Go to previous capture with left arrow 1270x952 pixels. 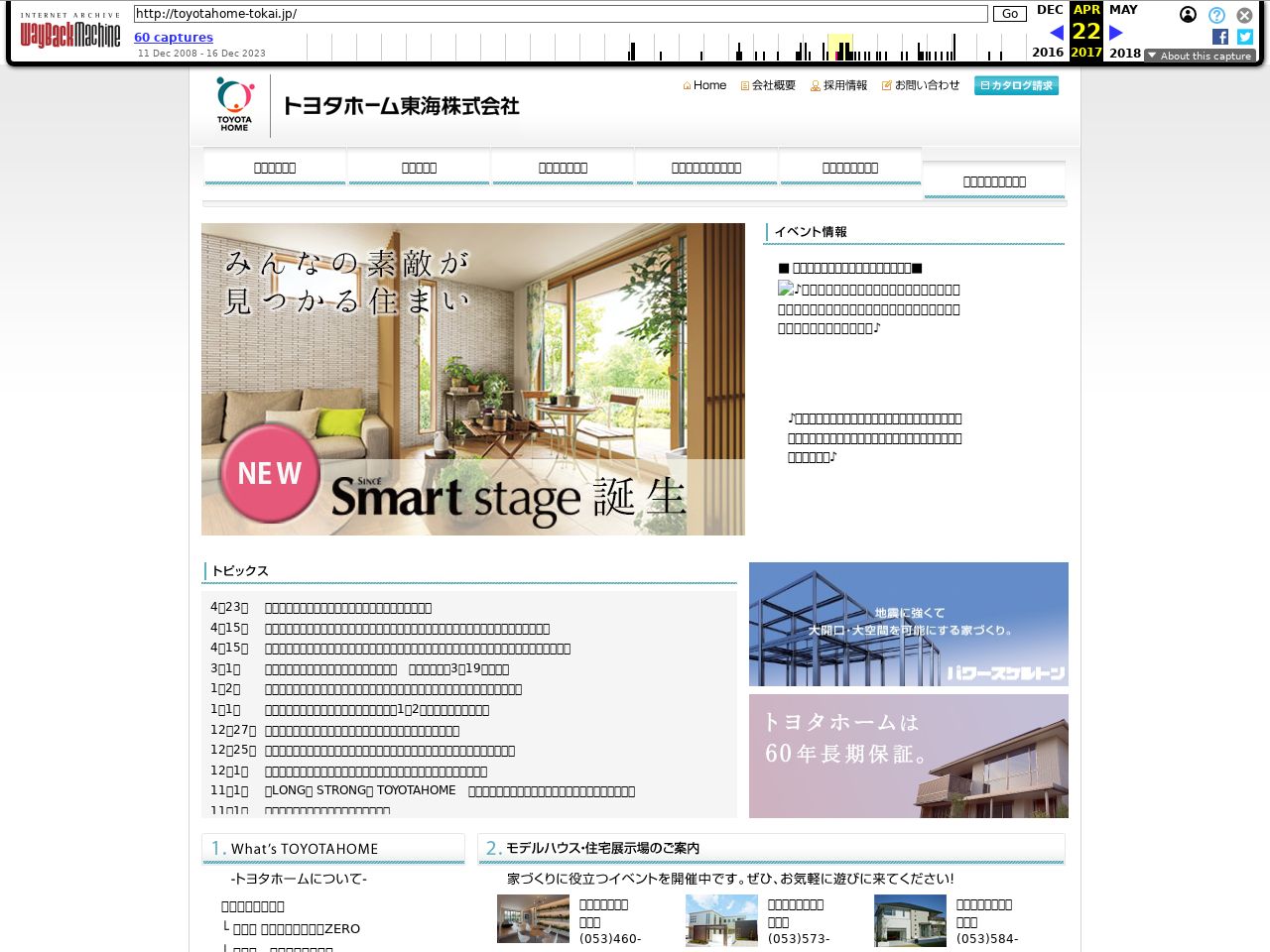[x=1057, y=33]
